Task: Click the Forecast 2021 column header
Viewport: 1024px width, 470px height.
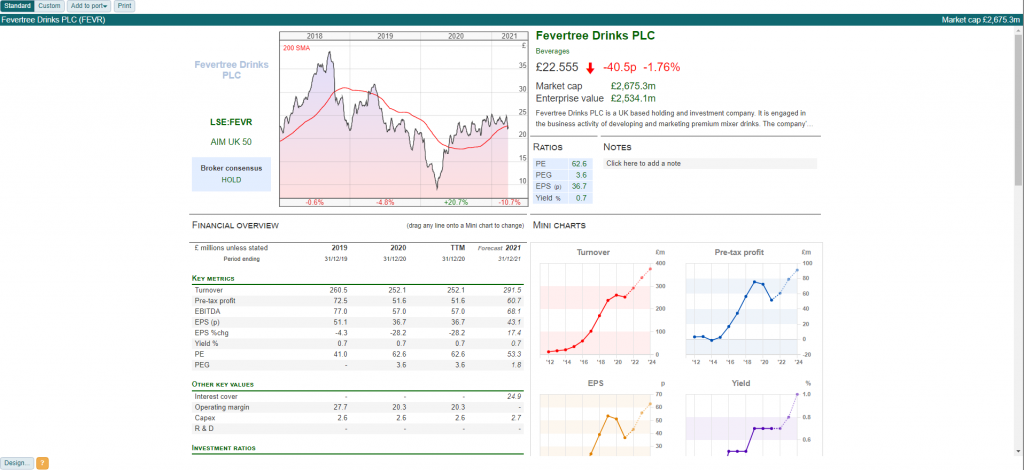Action: click(x=500, y=248)
